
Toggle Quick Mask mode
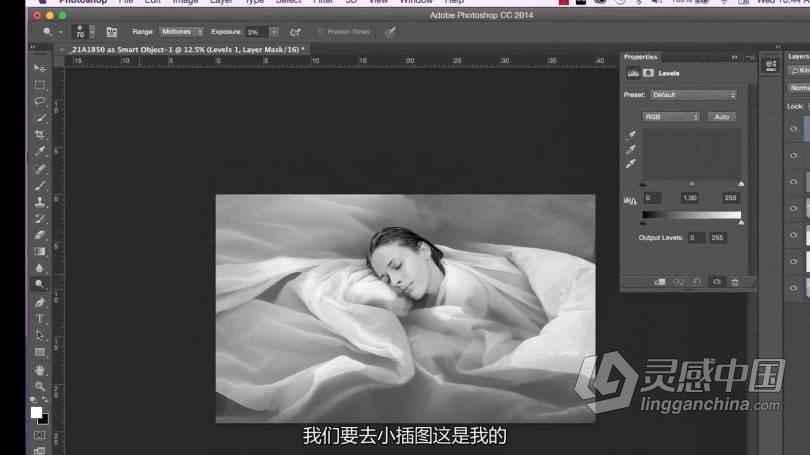tap(39, 435)
